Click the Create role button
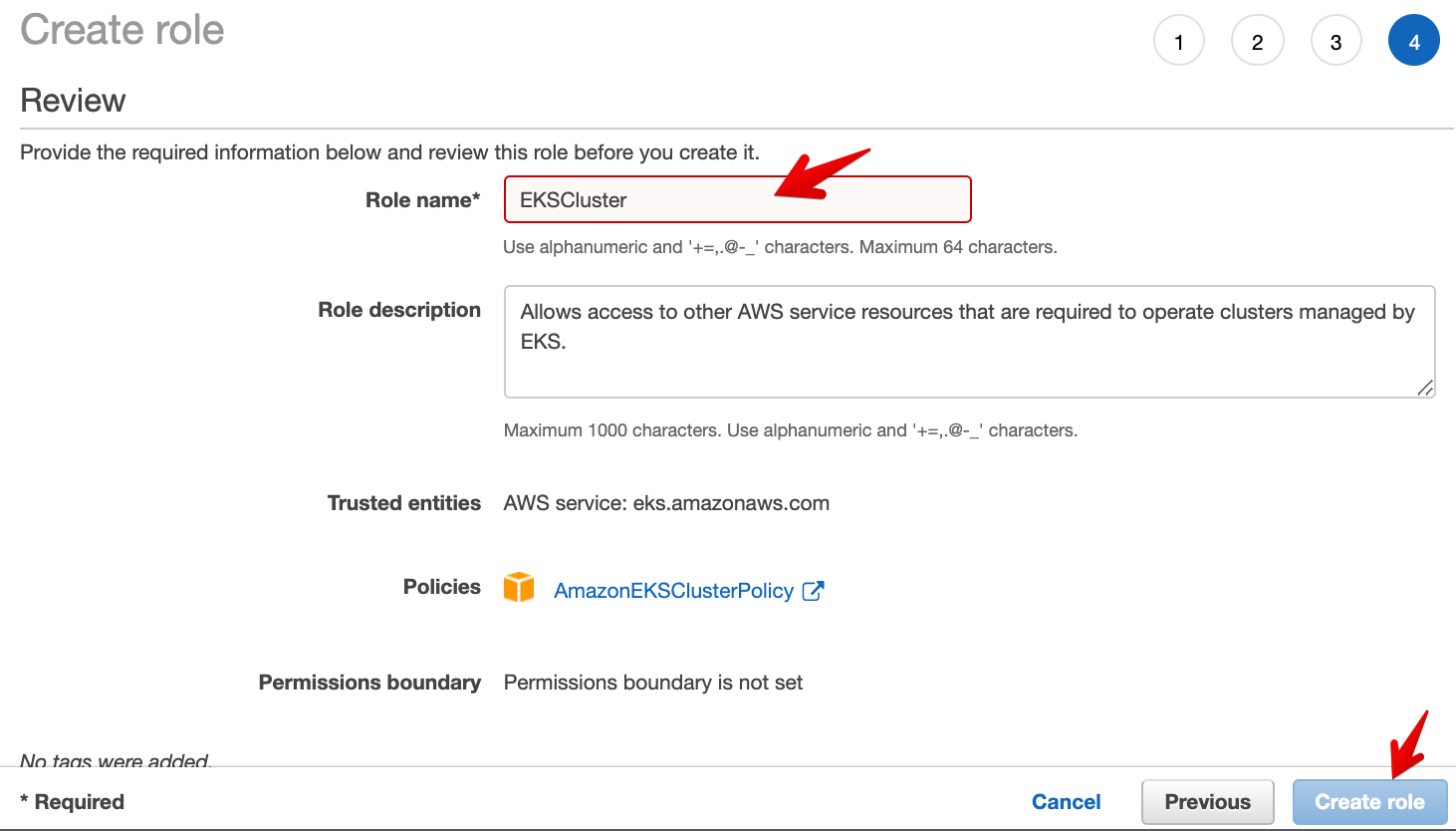Image resolution: width=1456 pixels, height=831 pixels. coord(1369,802)
